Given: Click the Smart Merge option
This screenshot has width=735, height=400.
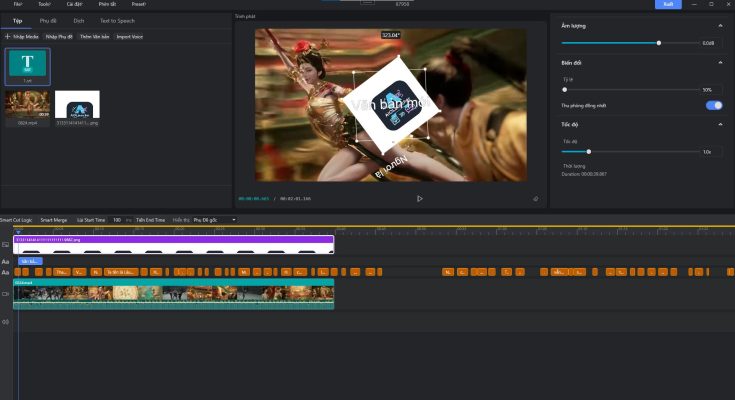Looking at the screenshot, I should pyautogui.click(x=54, y=219).
